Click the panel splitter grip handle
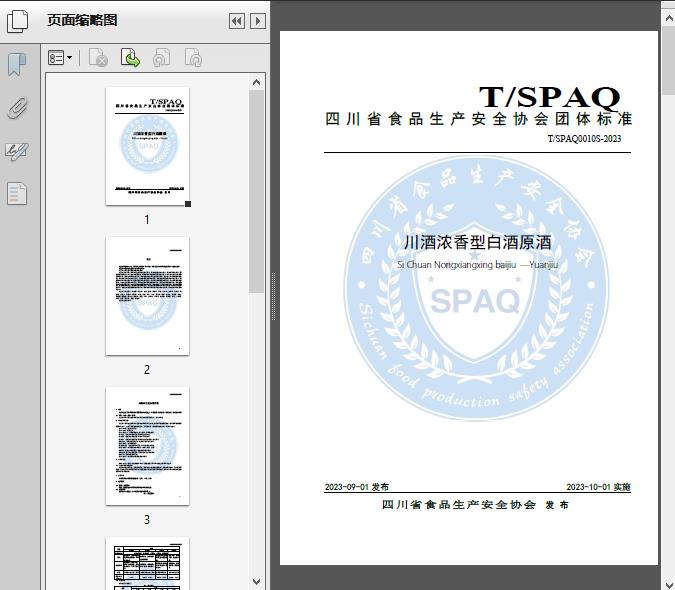 click(x=273, y=297)
